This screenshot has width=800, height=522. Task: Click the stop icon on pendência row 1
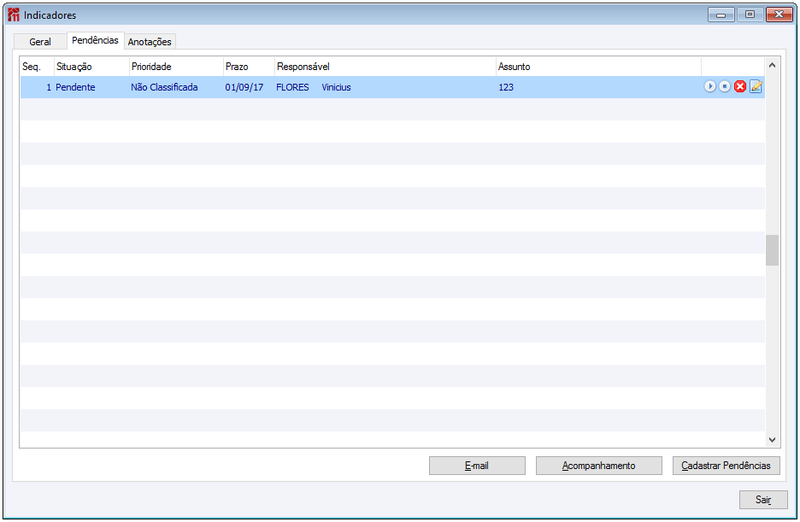coord(724,87)
